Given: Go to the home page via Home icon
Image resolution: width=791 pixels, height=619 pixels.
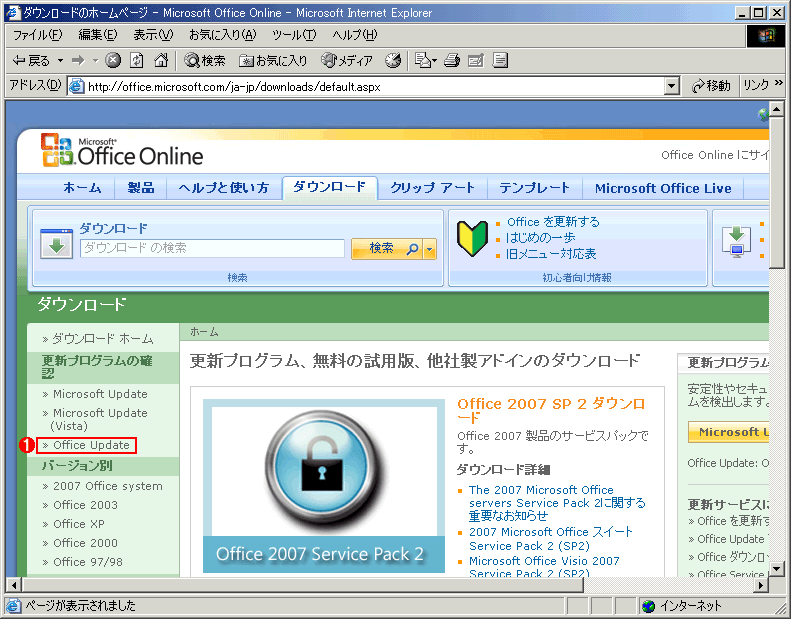Looking at the screenshot, I should pos(161,61).
